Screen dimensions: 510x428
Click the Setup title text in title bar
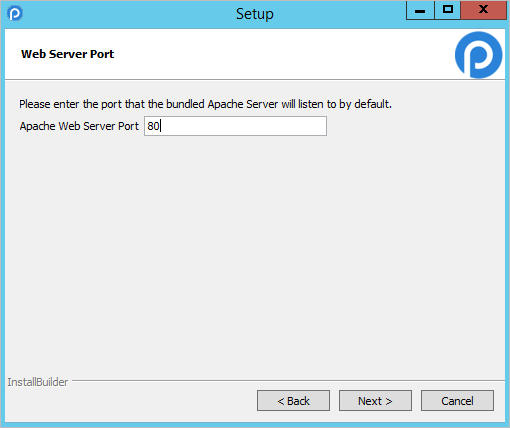tap(255, 14)
